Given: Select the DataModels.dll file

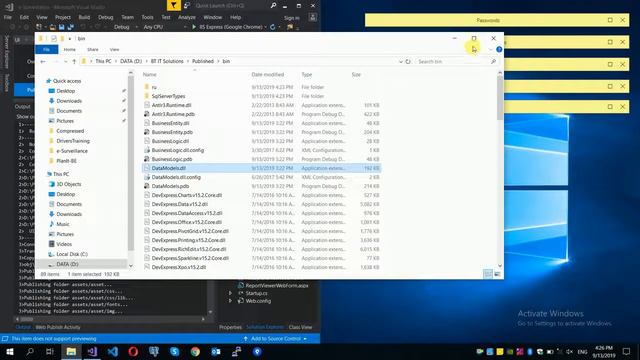Looking at the screenshot, I should tap(261, 168).
